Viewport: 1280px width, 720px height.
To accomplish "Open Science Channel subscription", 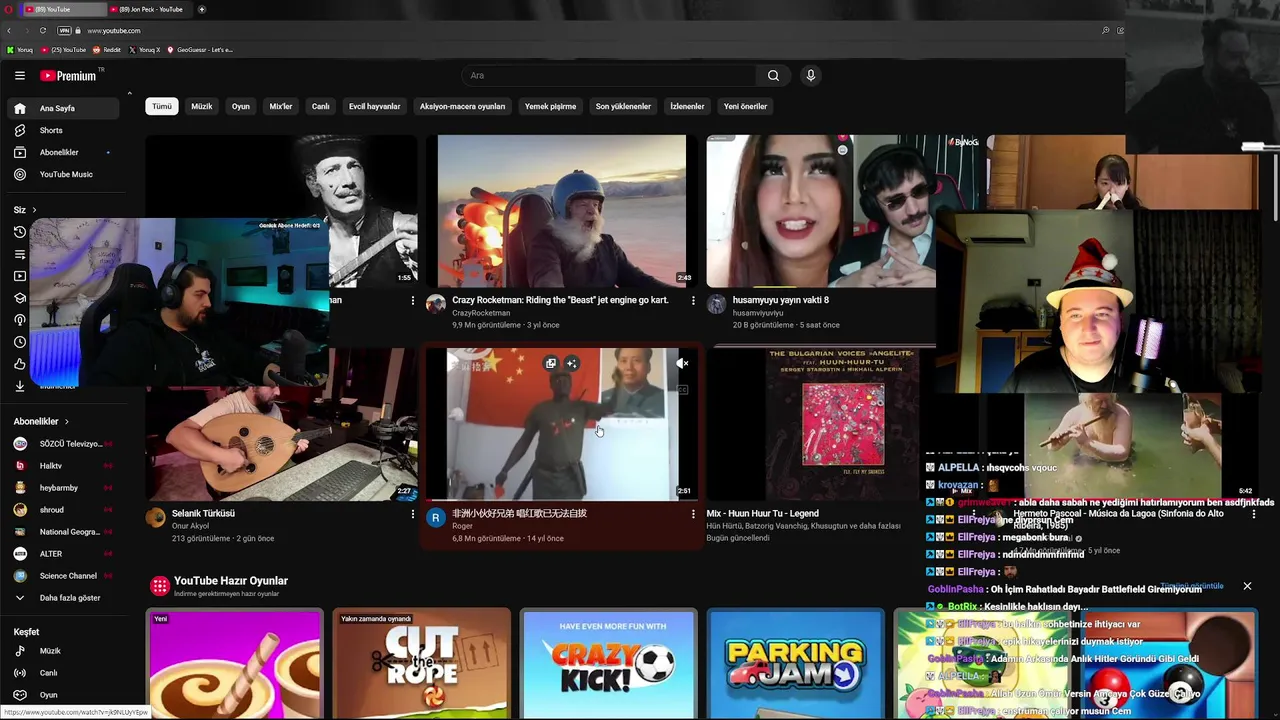I will point(62,576).
